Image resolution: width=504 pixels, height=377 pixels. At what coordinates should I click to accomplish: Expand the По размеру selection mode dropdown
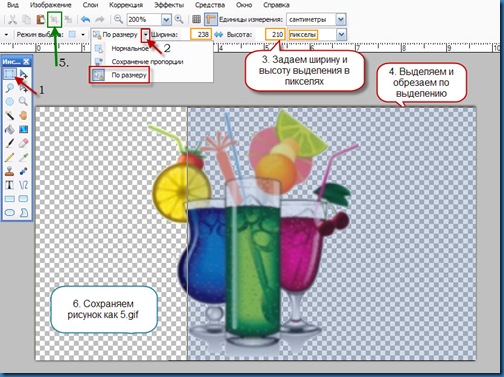click(x=146, y=35)
